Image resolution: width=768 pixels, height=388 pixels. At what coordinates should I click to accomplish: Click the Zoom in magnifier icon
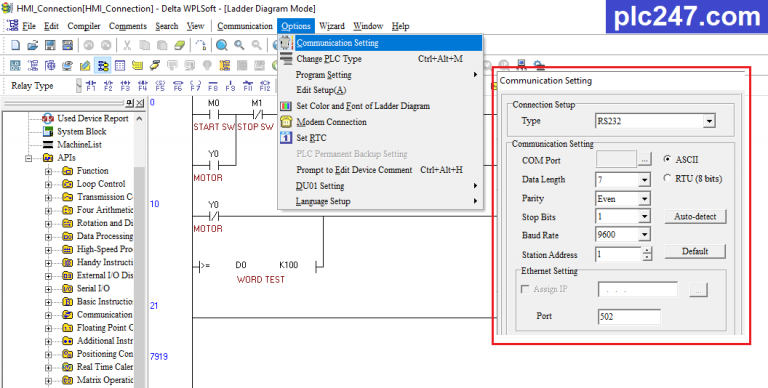pyautogui.click(x=239, y=46)
